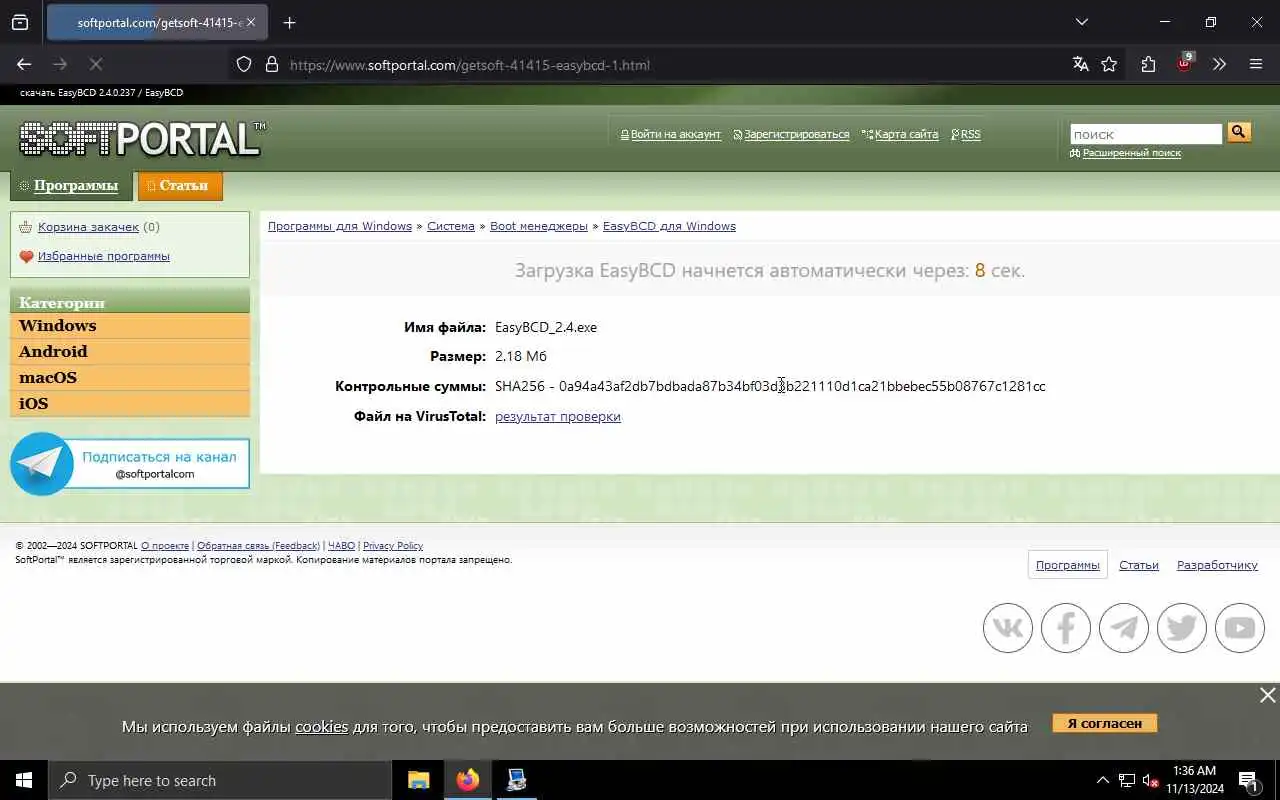This screenshot has height=800, width=1280.
Task: Open Разработчику footer link
Action: pyautogui.click(x=1217, y=565)
